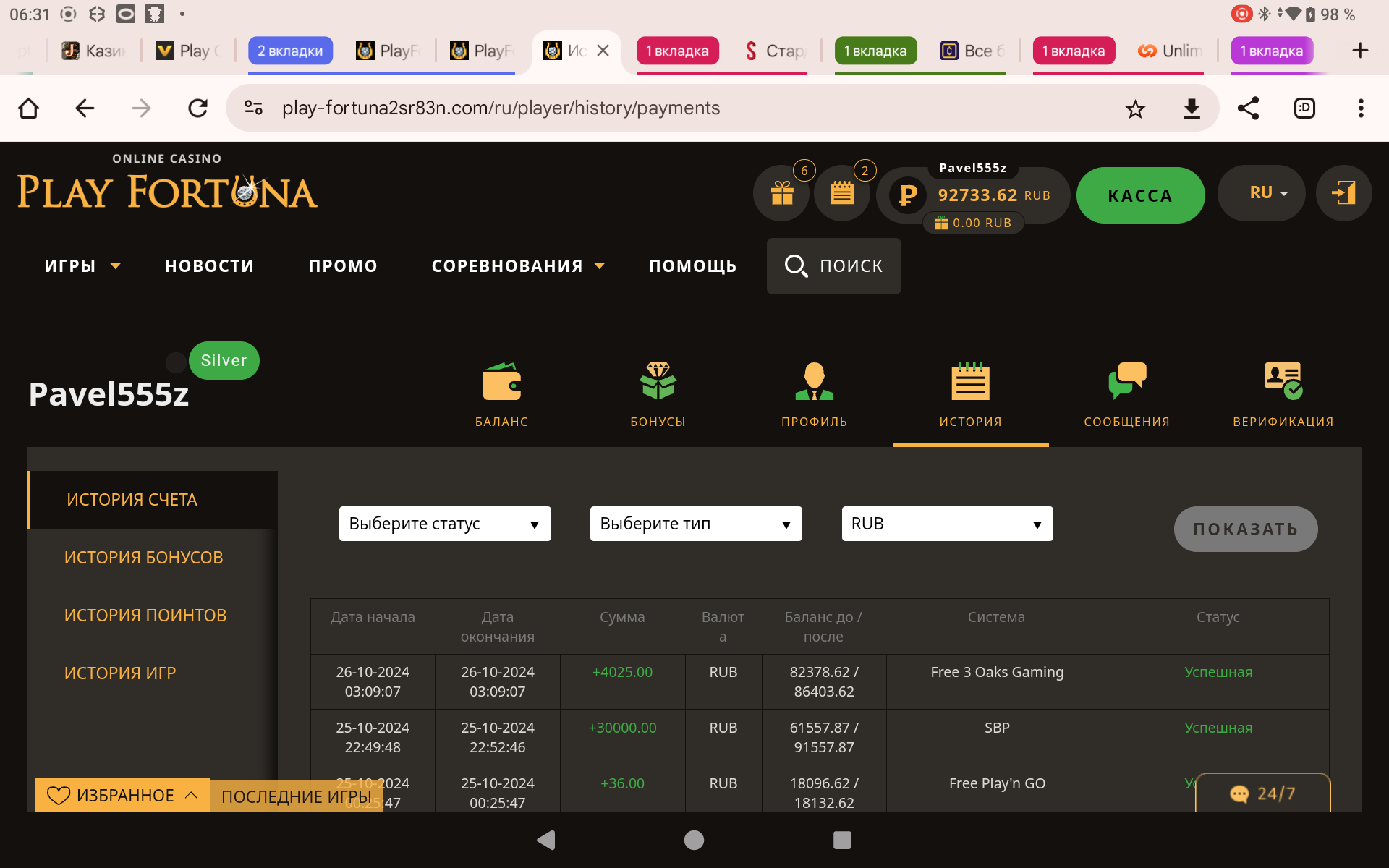Expand the Выберите статус dropdown
This screenshot has width=1389, height=868.
coord(444,524)
